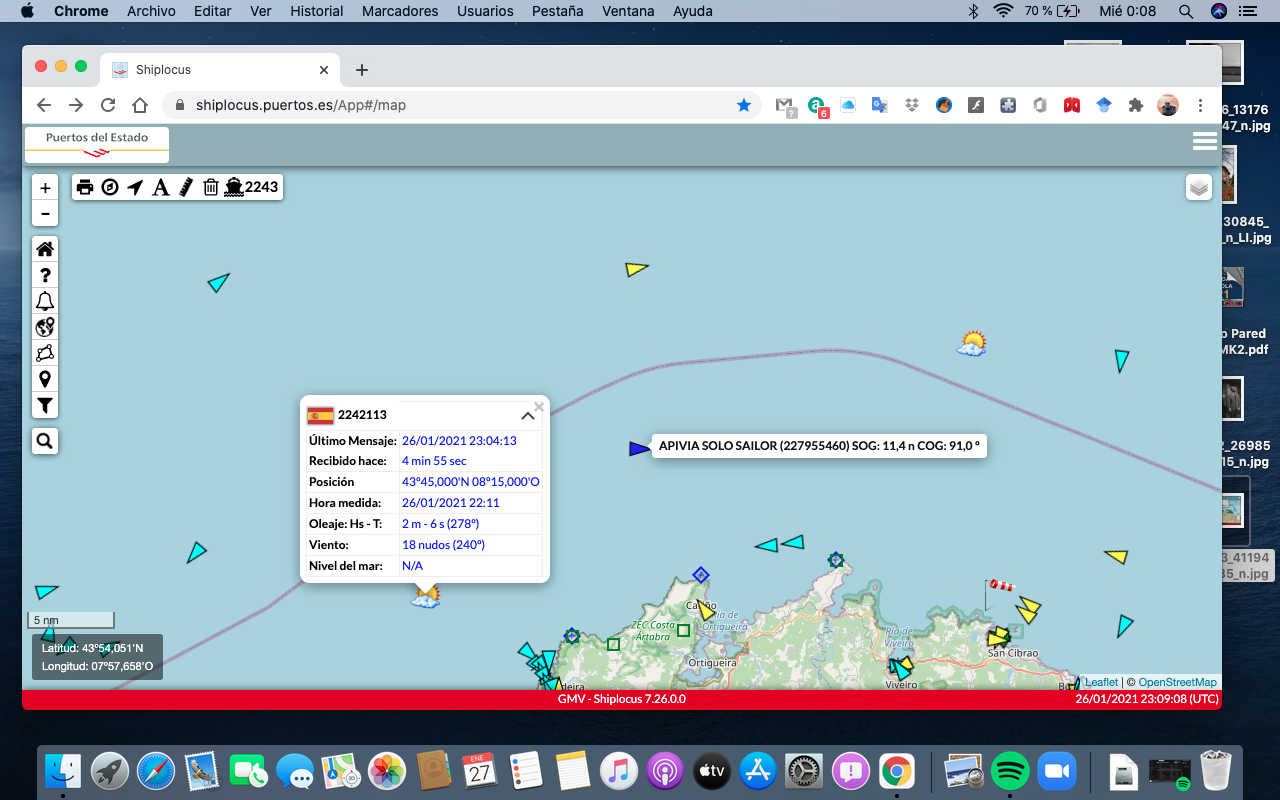The width and height of the screenshot is (1280, 800).
Task: Select the polygon area tool
Action: [x=44, y=353]
